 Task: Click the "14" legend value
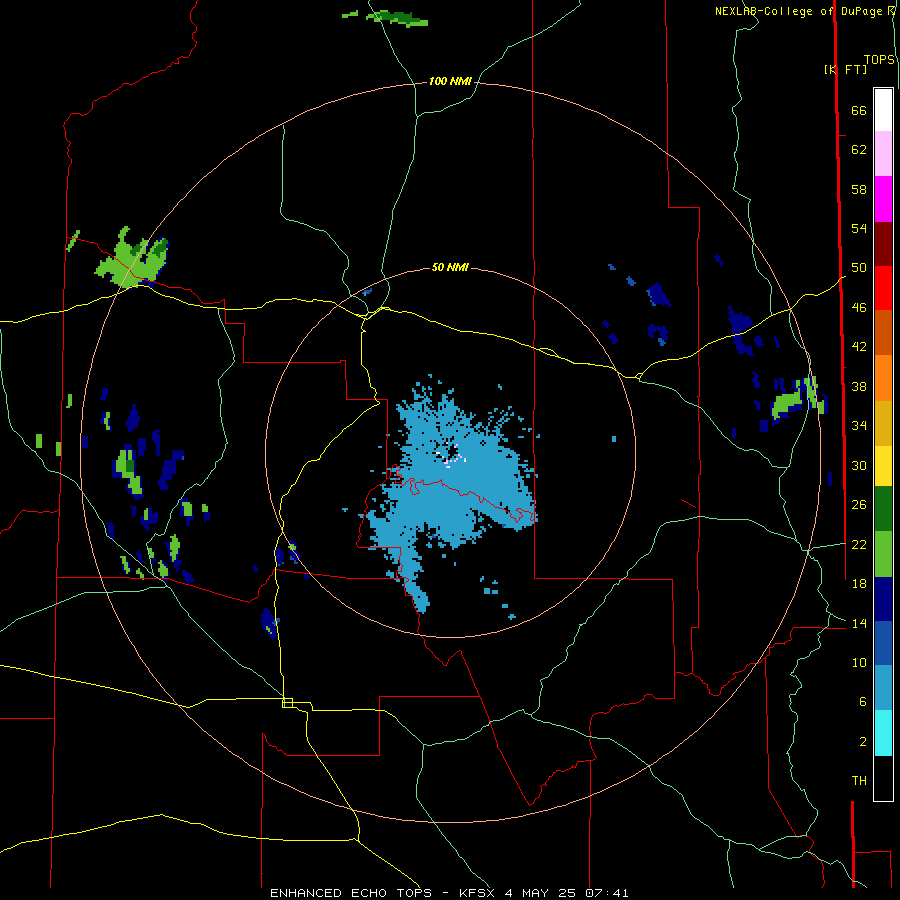pos(859,623)
